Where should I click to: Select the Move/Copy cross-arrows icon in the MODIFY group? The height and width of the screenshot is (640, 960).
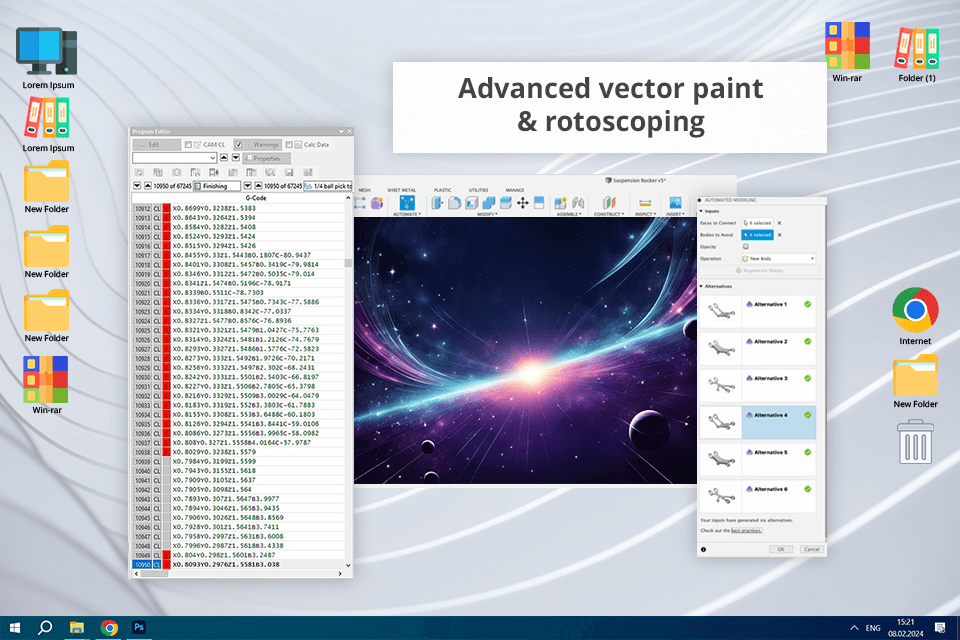[x=522, y=203]
